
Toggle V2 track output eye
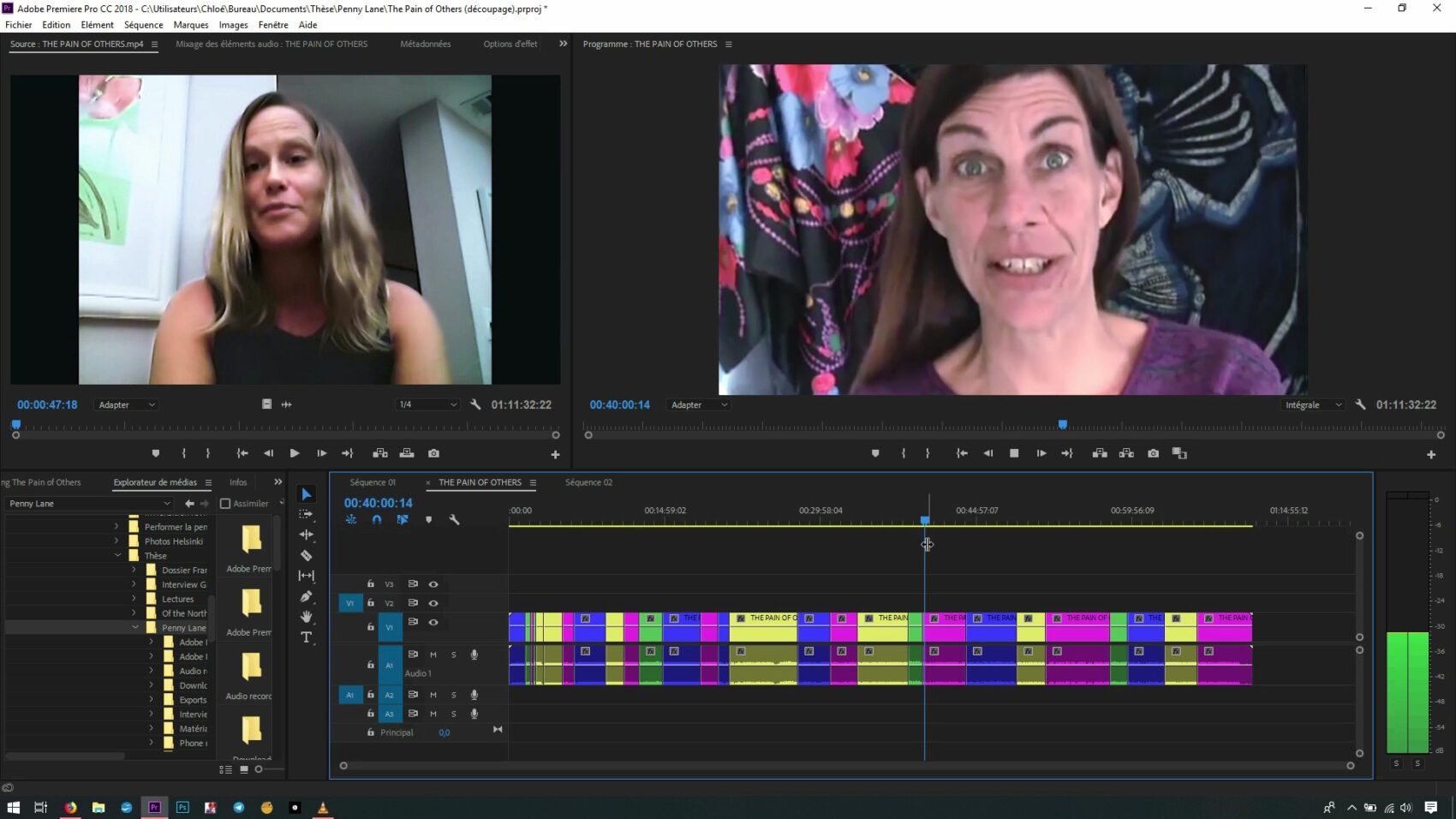tap(433, 603)
